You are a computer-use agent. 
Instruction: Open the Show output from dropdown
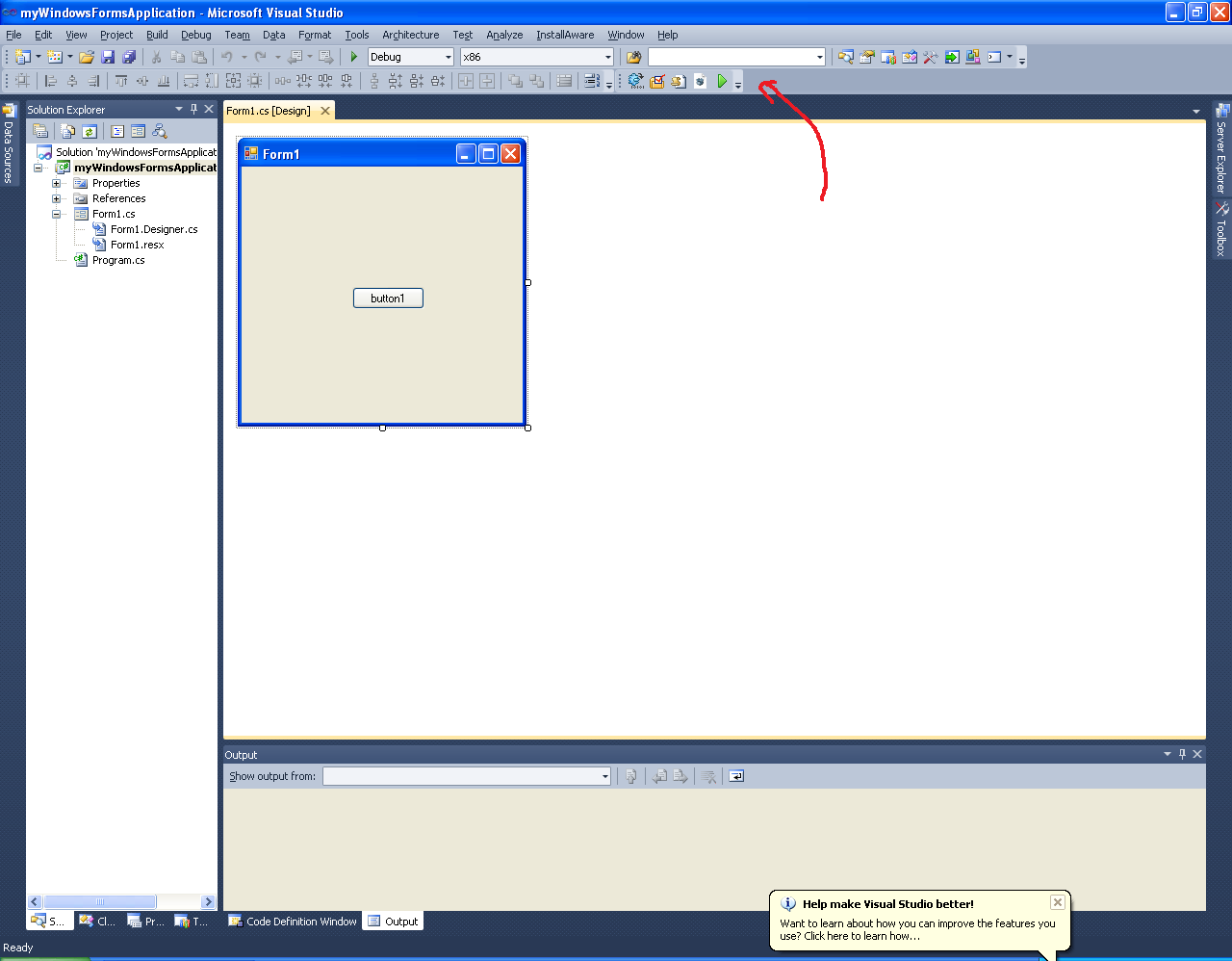[604, 776]
